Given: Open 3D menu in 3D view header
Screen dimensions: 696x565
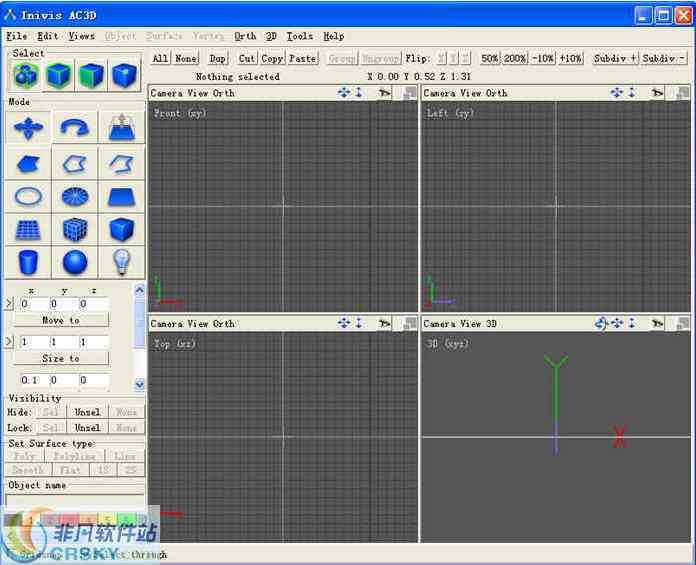Looking at the screenshot, I should click(x=491, y=324).
